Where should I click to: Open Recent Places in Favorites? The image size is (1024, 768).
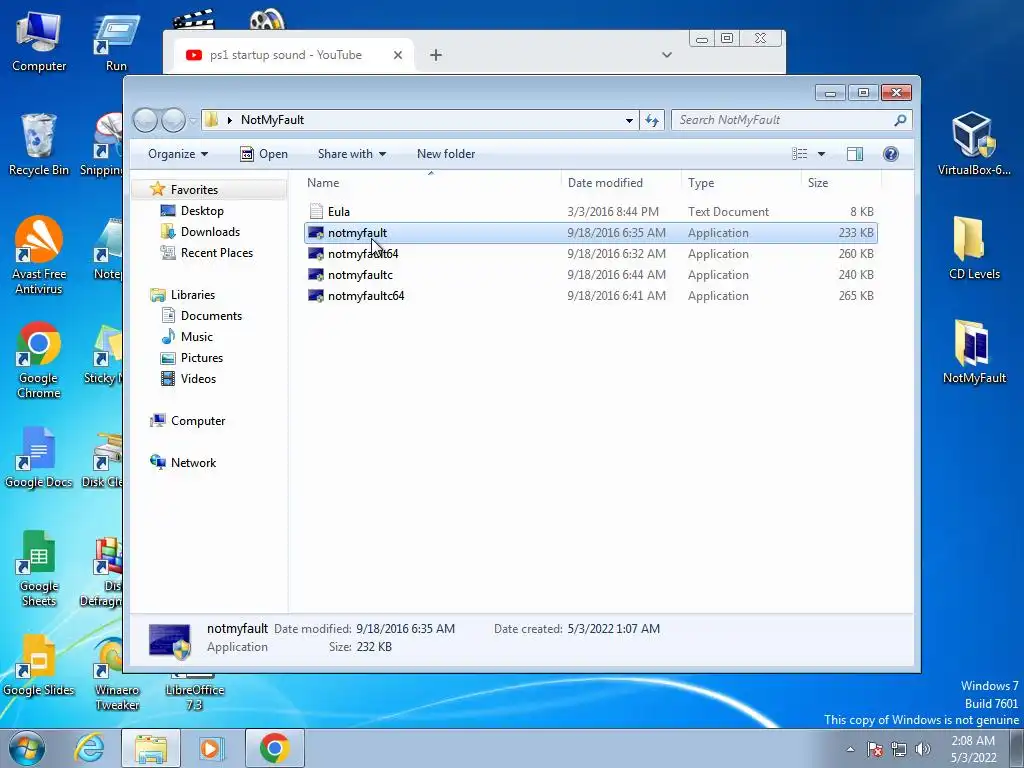click(206, 253)
